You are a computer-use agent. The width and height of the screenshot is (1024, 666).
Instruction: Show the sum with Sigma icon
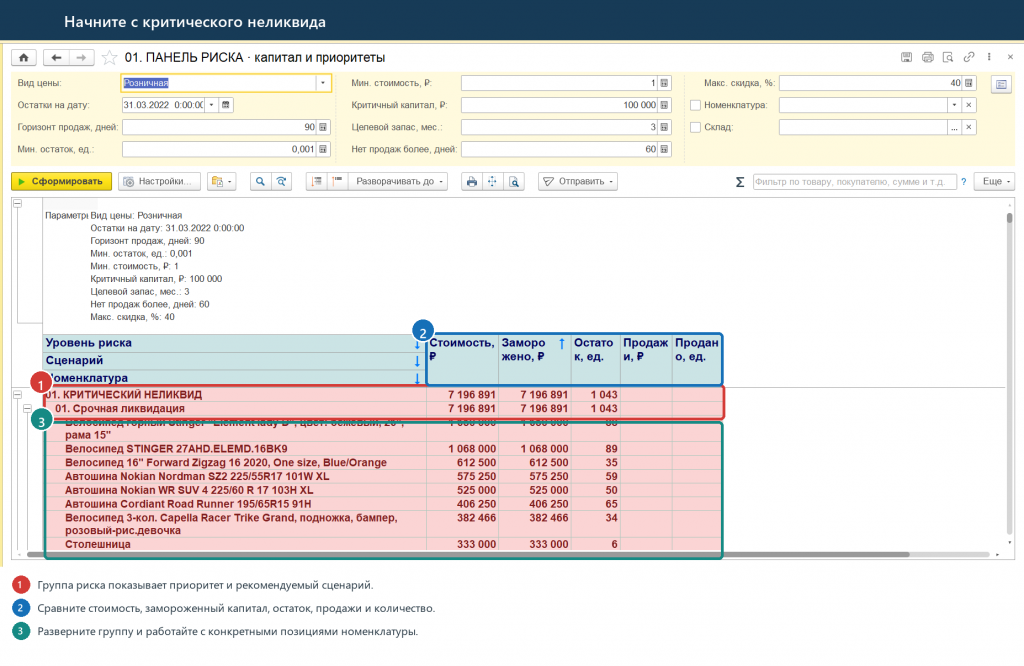pos(740,182)
